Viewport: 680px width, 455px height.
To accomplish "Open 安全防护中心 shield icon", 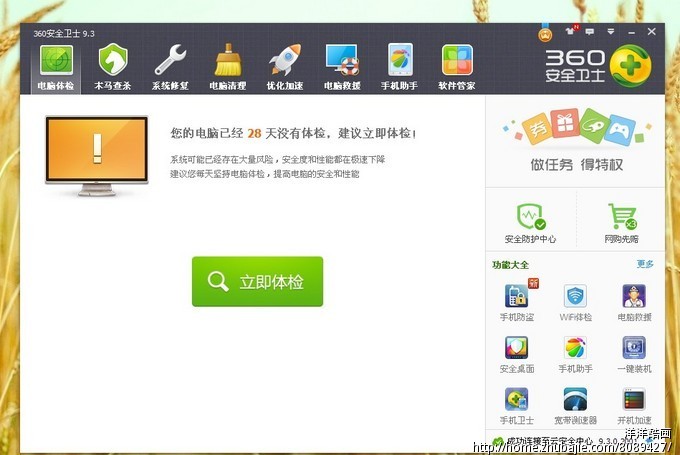I will point(530,223).
